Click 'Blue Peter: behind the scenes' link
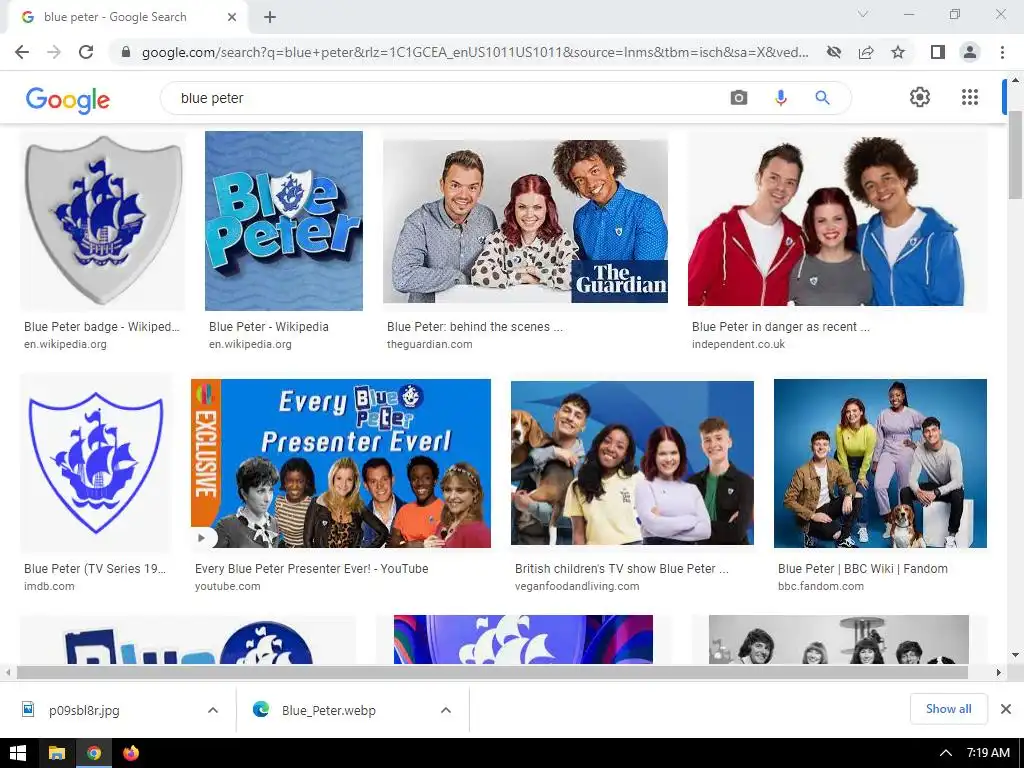The image size is (1024, 768). (x=474, y=327)
